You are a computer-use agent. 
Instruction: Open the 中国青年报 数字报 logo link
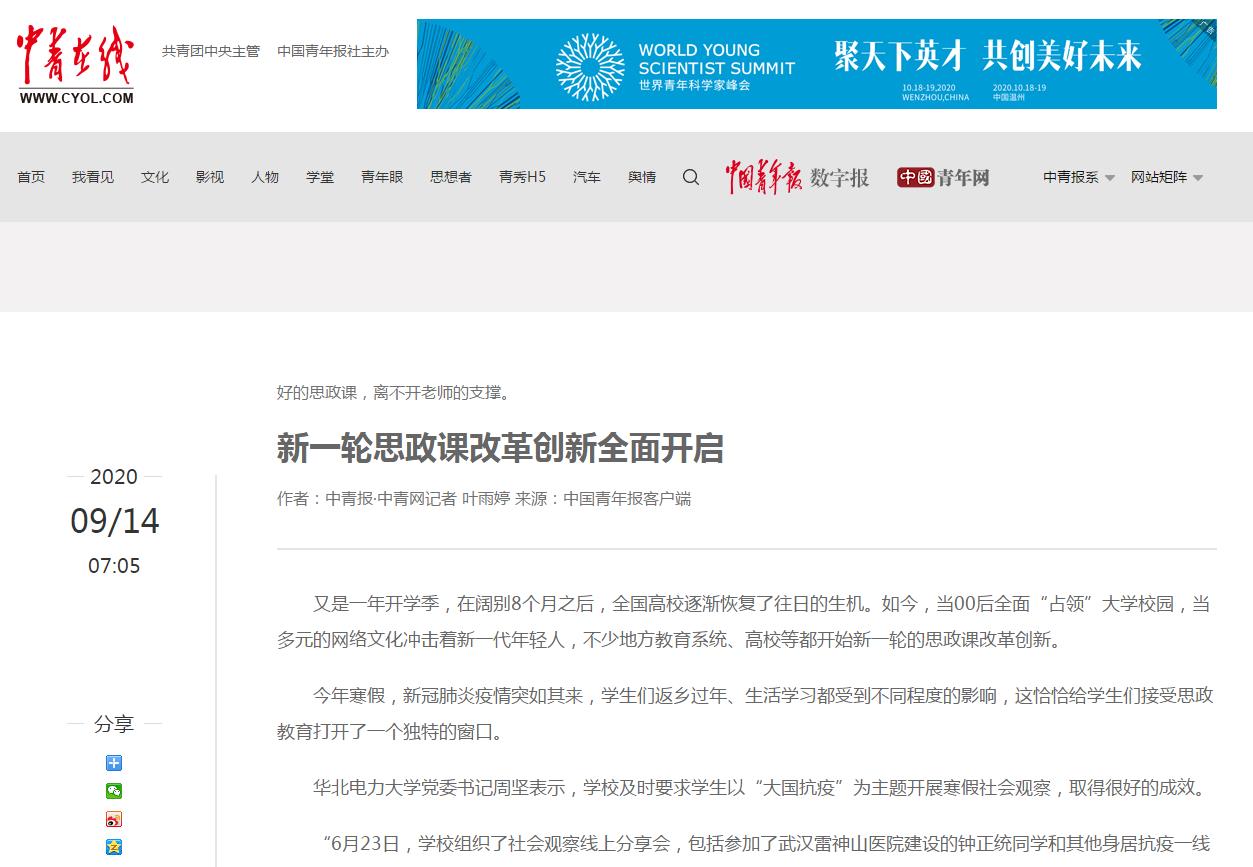pos(797,177)
